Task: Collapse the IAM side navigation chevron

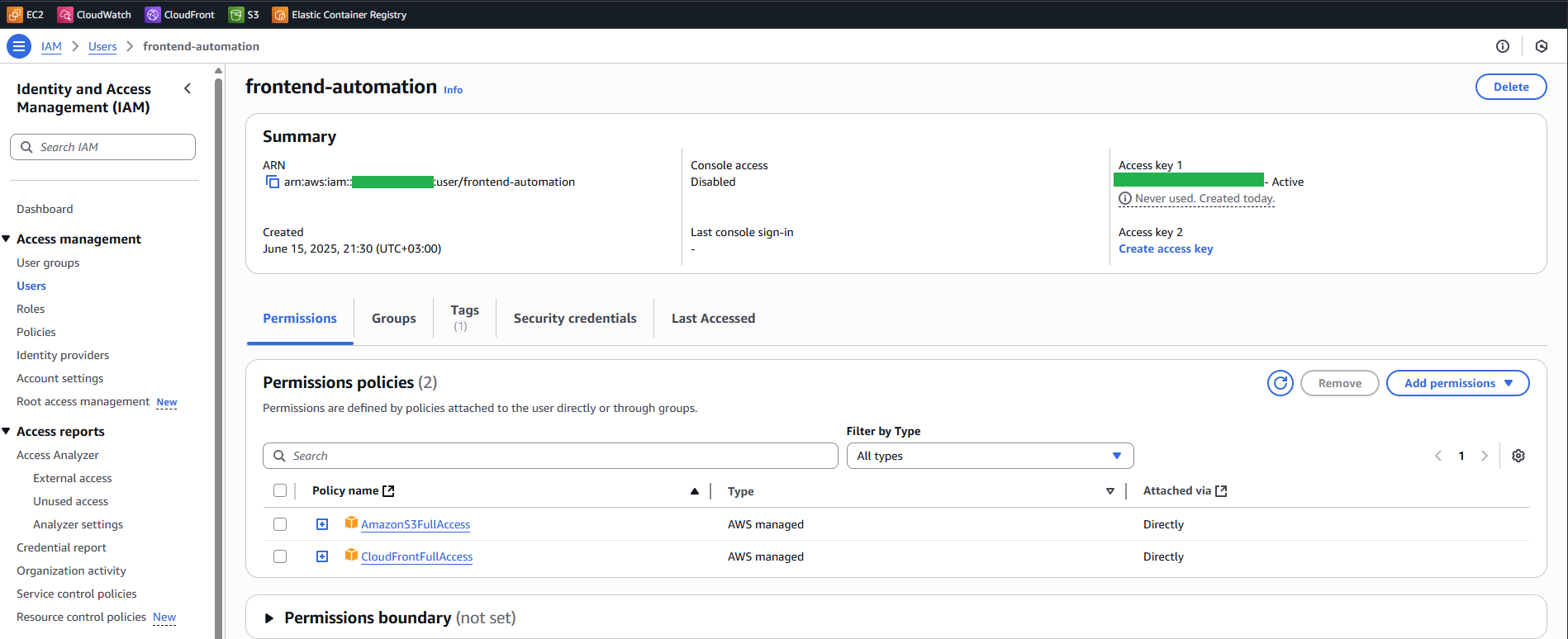Action: (x=188, y=88)
